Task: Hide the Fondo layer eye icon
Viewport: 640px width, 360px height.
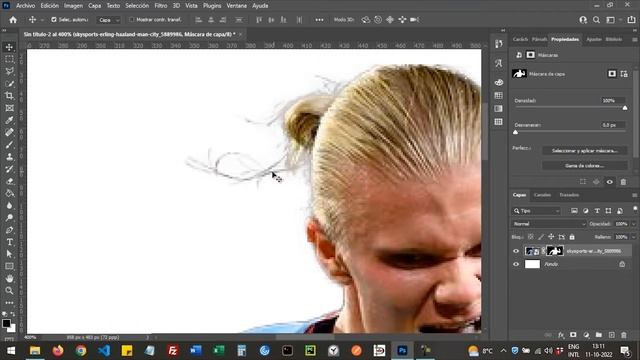Action: coord(516,264)
